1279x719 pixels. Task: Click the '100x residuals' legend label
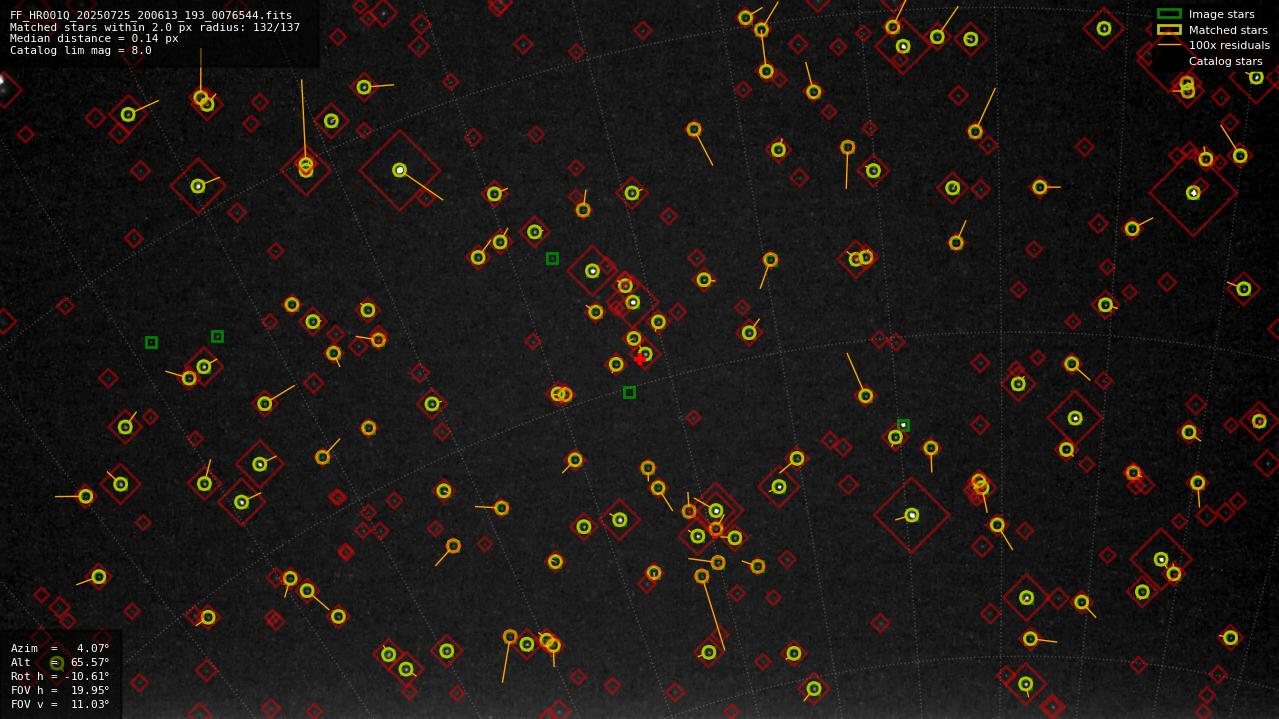(1229, 46)
